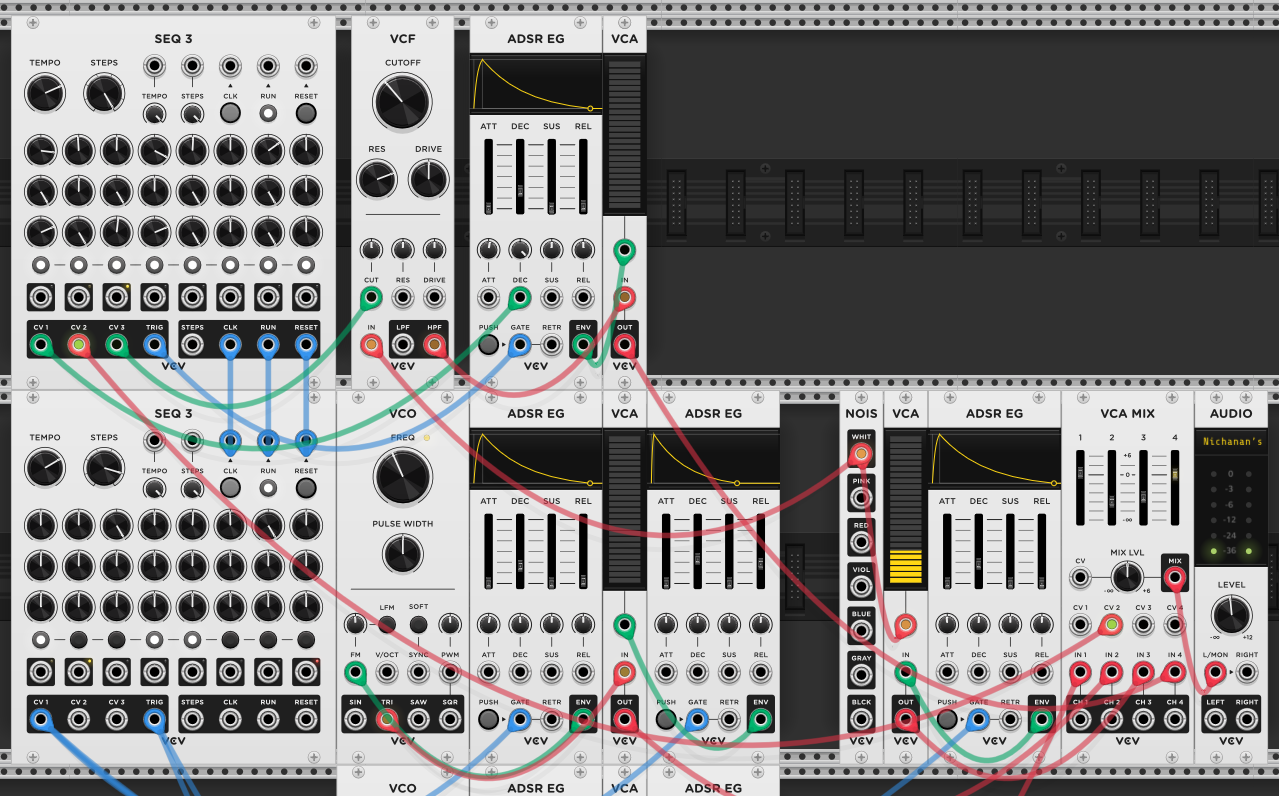Click the VCO PWM input jack

pyautogui.click(x=451, y=672)
